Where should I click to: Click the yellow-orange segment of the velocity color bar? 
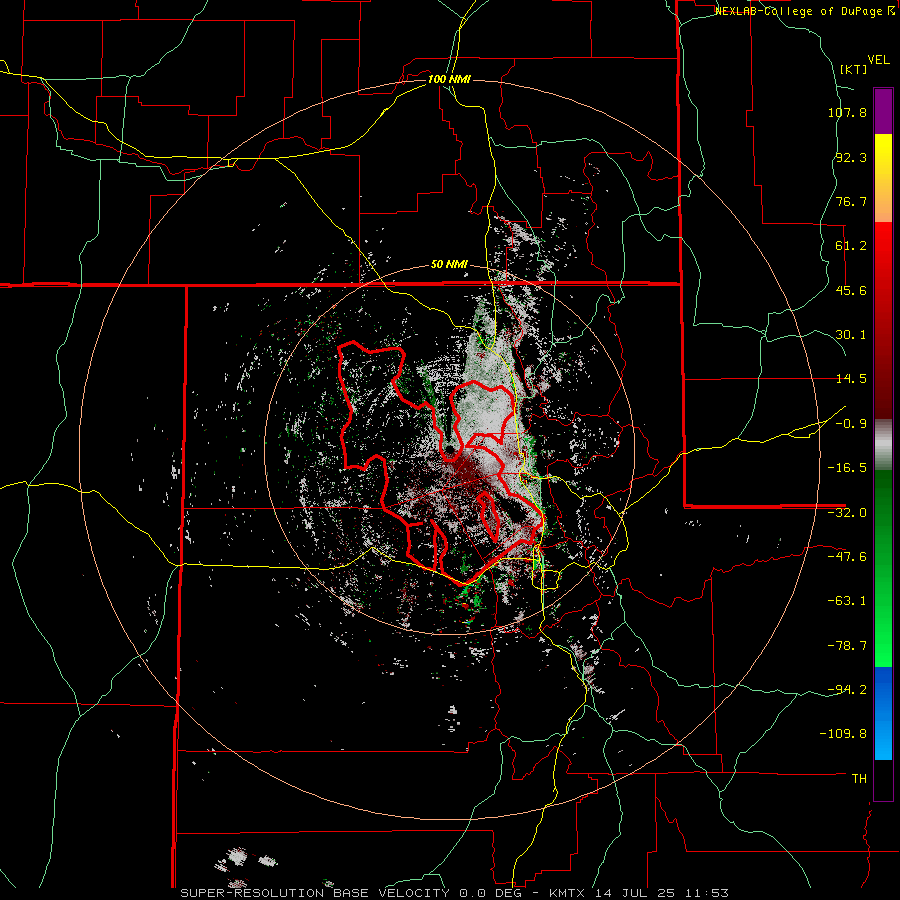[883, 178]
